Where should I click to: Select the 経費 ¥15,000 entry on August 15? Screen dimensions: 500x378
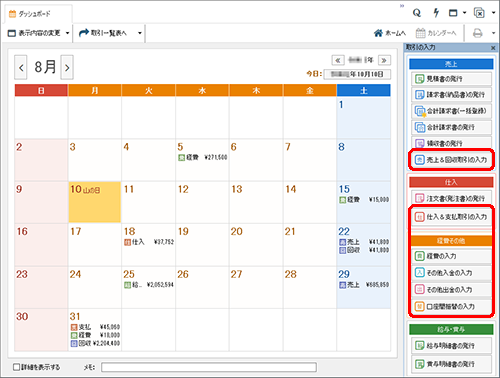point(364,200)
